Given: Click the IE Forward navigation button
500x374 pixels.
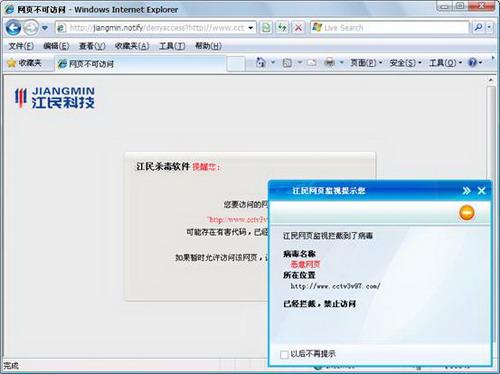Looking at the screenshot, I should click(x=31, y=28).
